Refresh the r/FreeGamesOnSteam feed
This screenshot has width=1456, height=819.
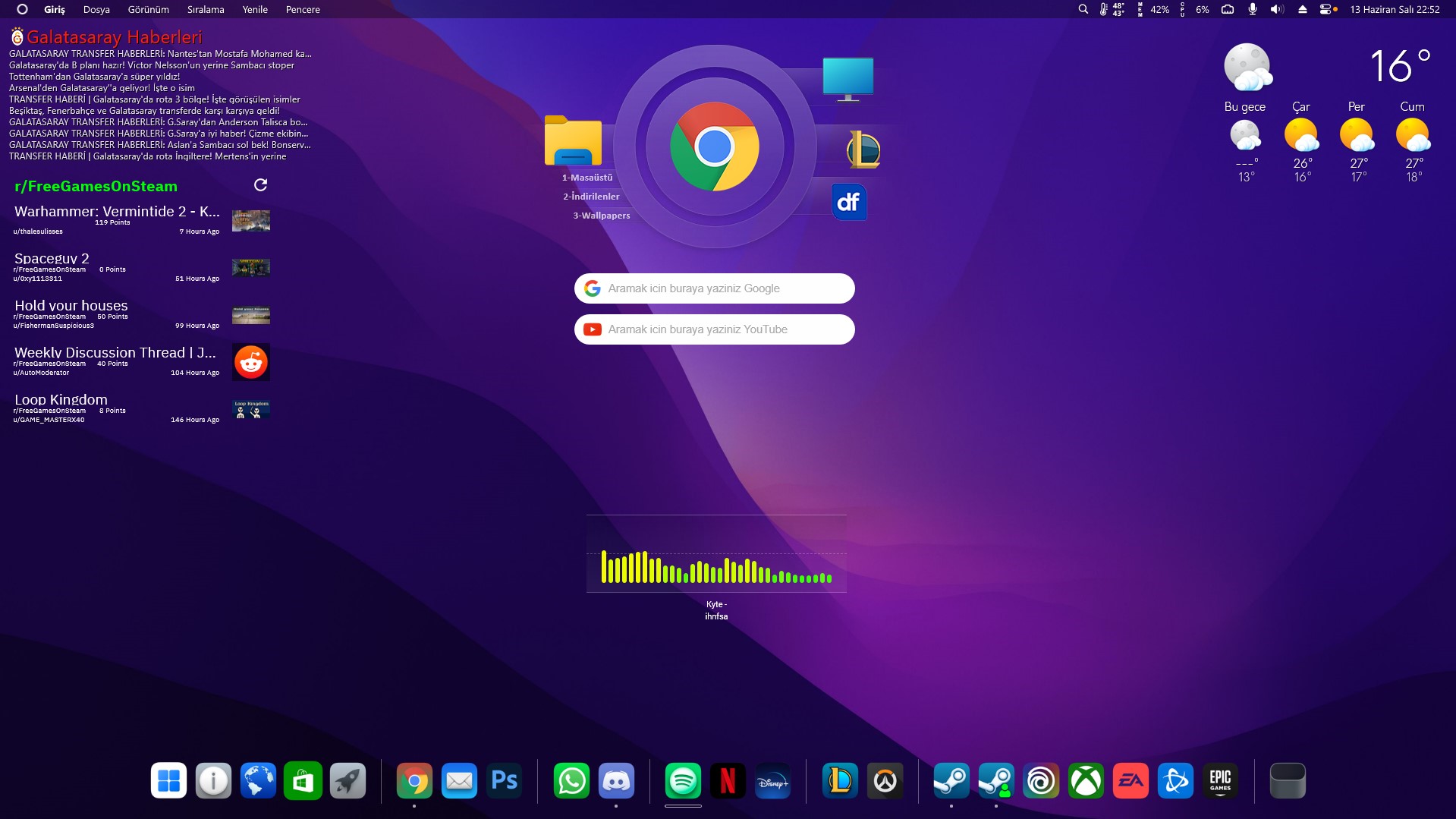pos(260,185)
